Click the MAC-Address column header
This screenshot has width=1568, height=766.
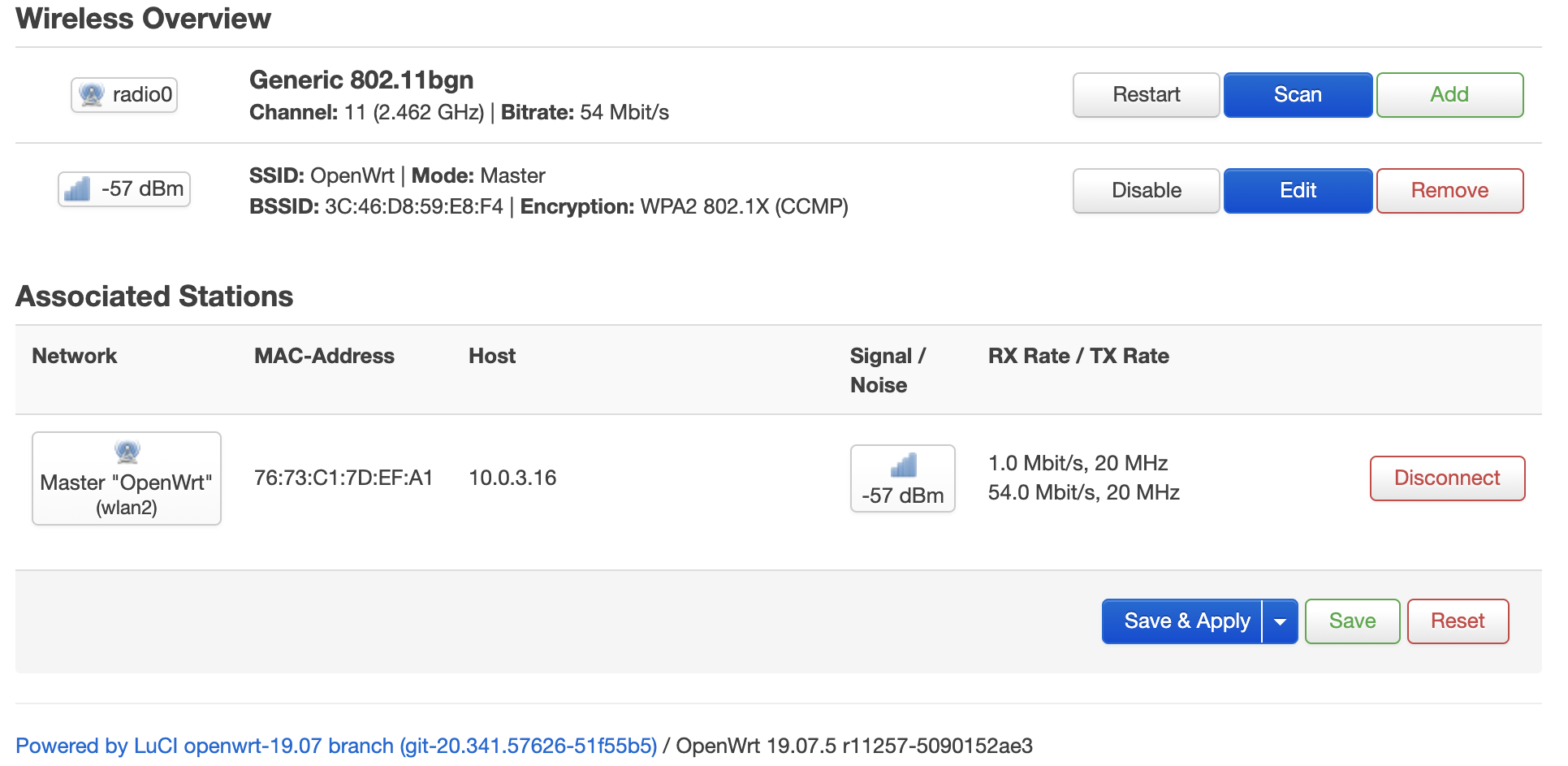pyautogui.click(x=324, y=356)
